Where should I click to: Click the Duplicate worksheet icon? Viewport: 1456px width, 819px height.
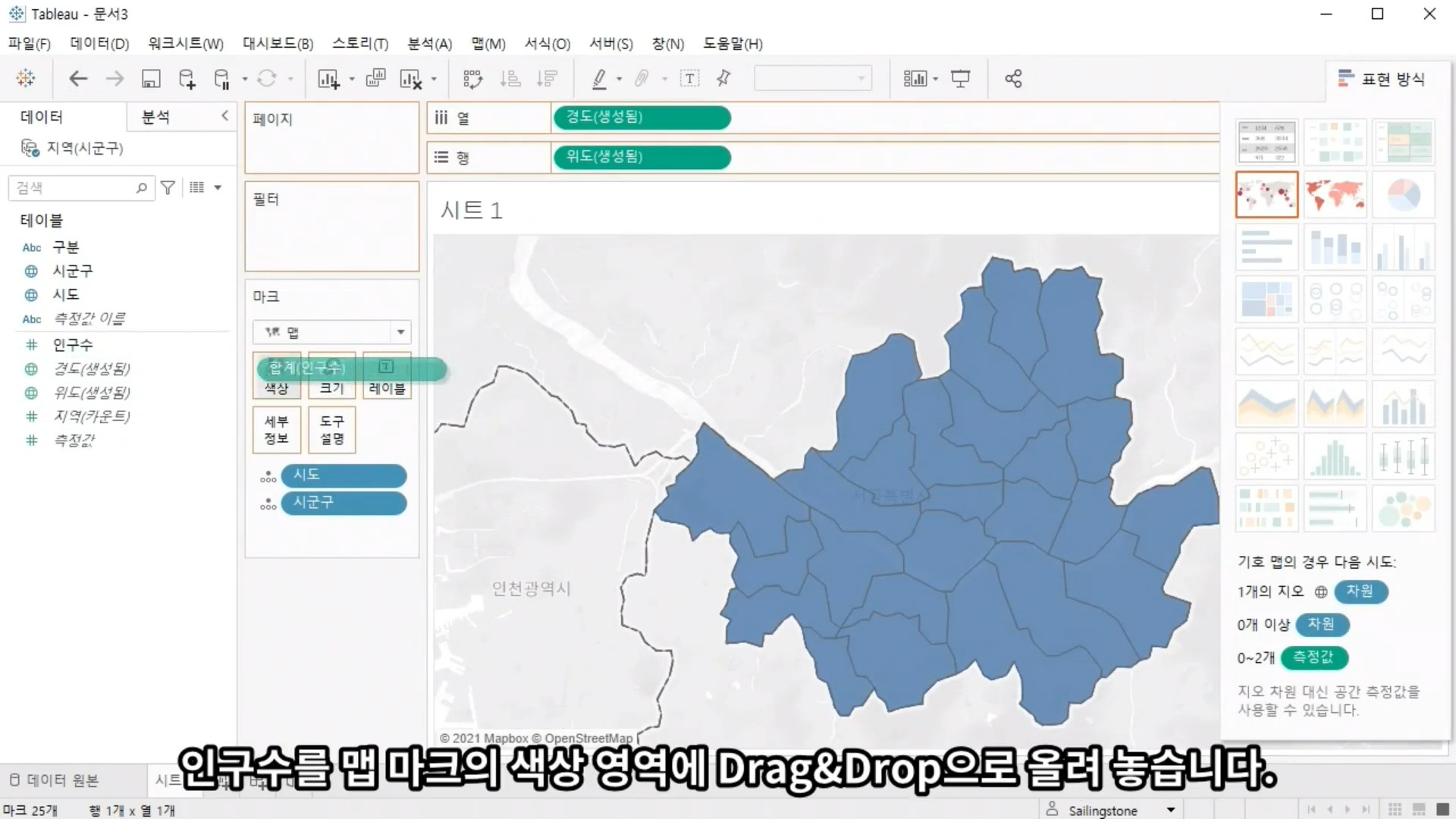pyautogui.click(x=375, y=79)
